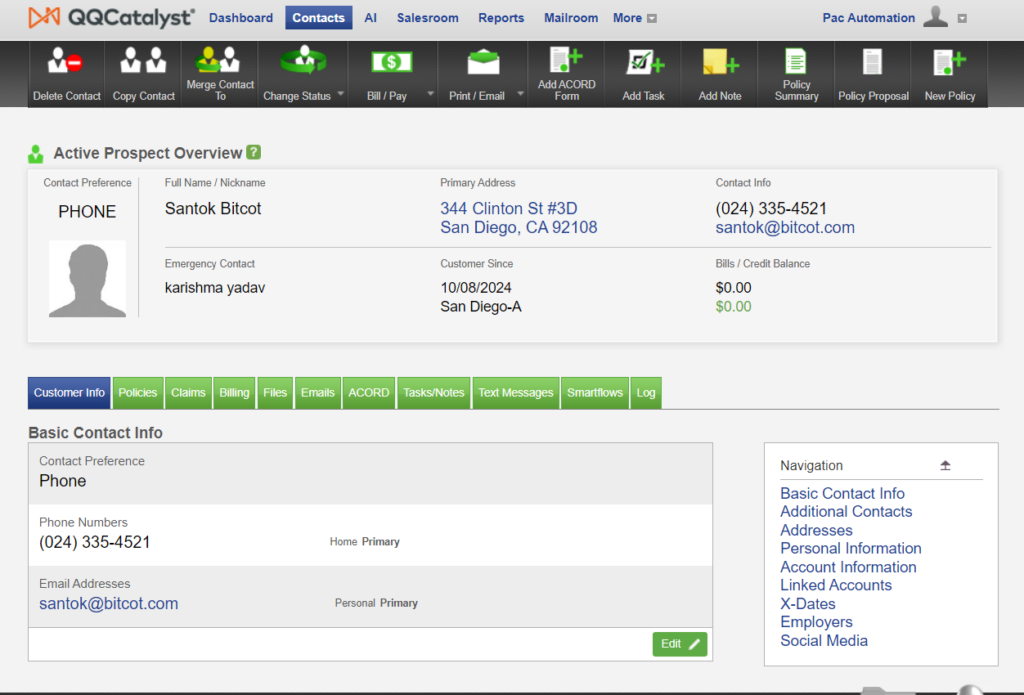Open the Policy Proposal icon

pos(873,63)
